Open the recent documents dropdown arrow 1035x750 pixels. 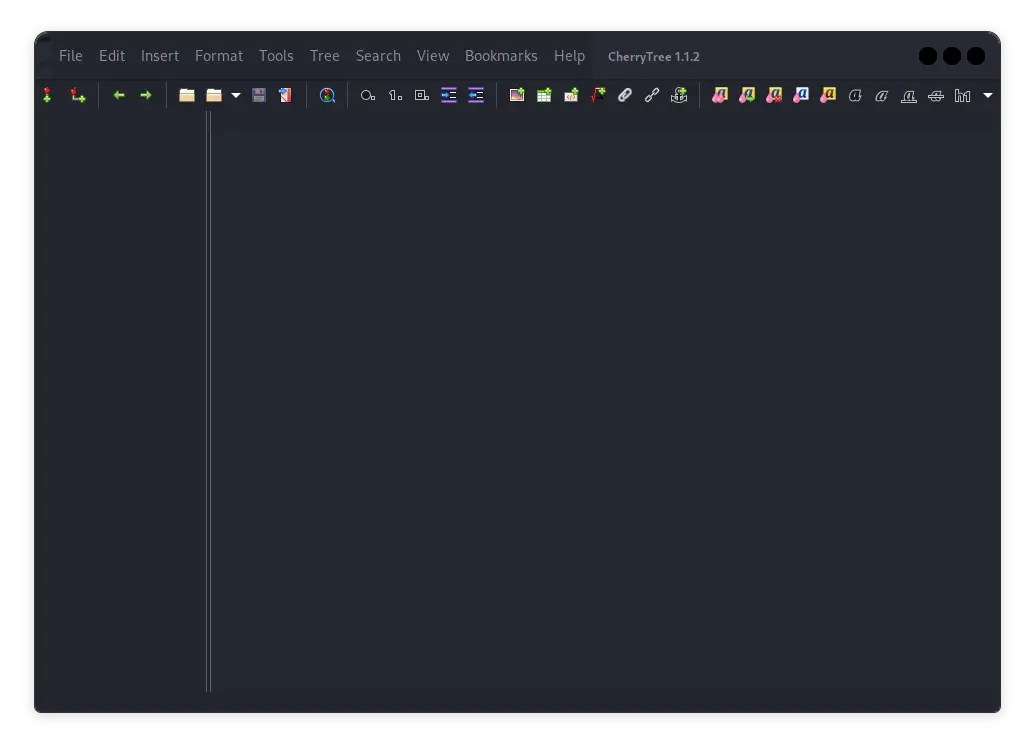[x=236, y=96]
